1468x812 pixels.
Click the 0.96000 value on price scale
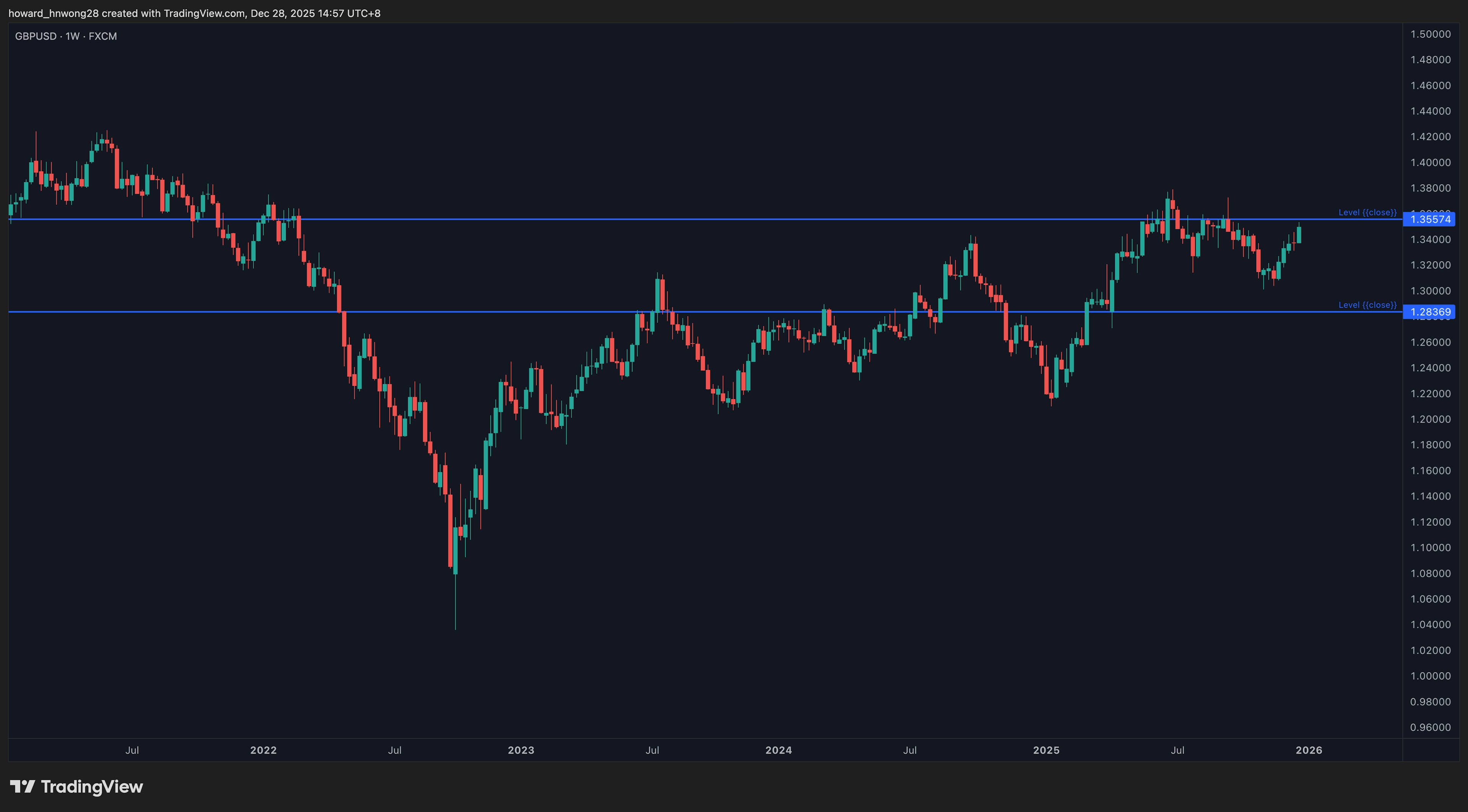click(1430, 727)
